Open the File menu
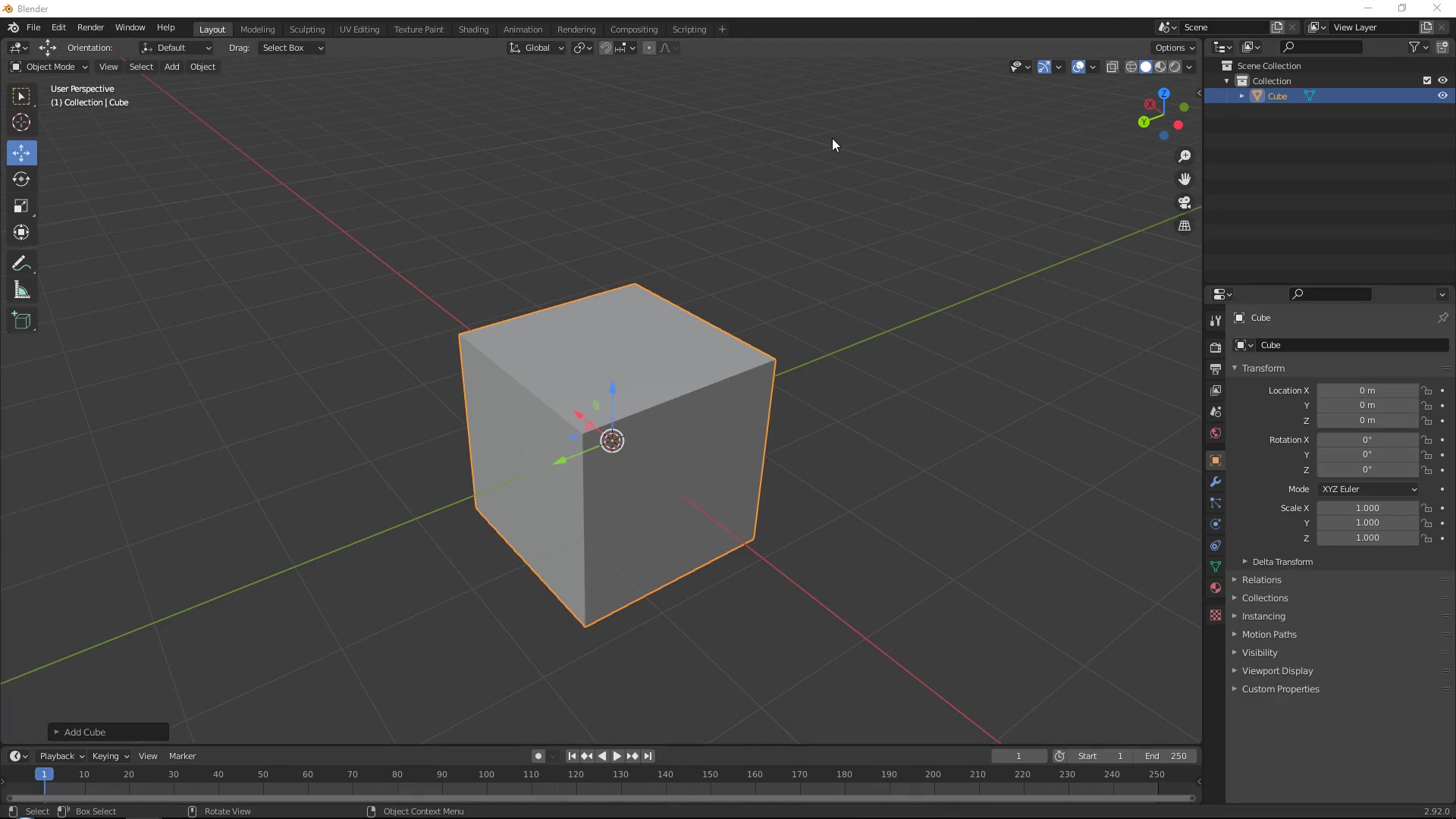The height and width of the screenshot is (819, 1456). coord(33,27)
